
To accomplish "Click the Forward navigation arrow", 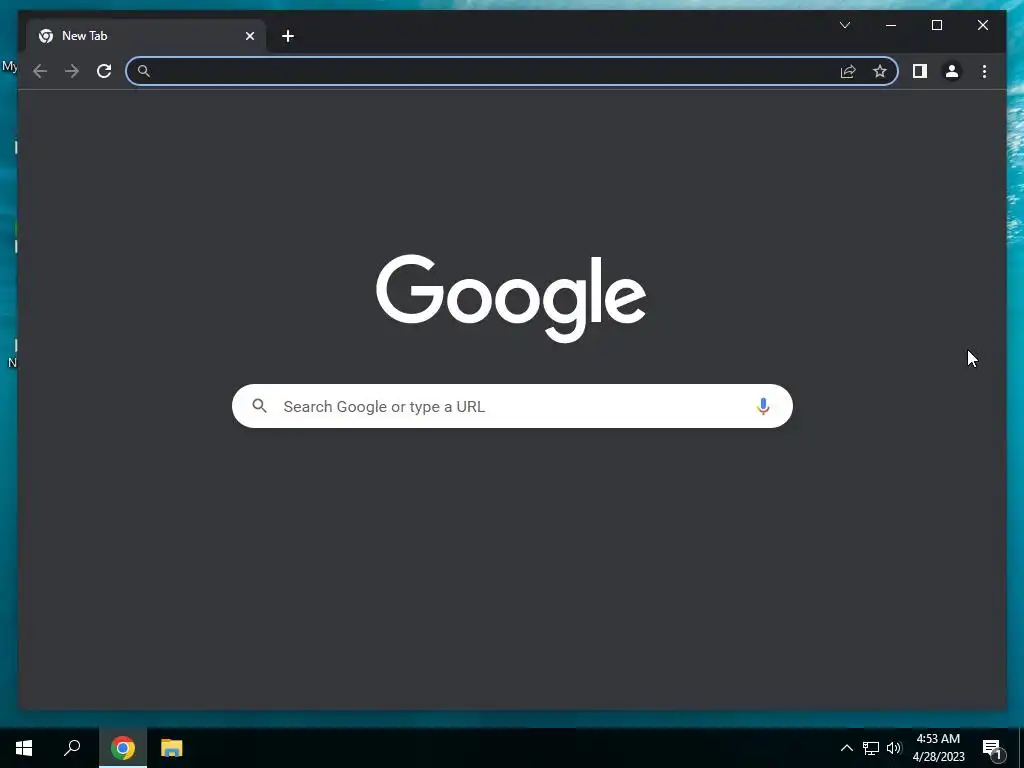I will (x=72, y=71).
